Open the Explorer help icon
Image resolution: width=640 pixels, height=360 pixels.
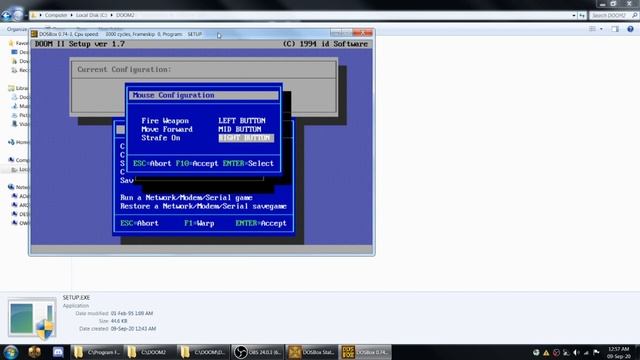pos(630,29)
